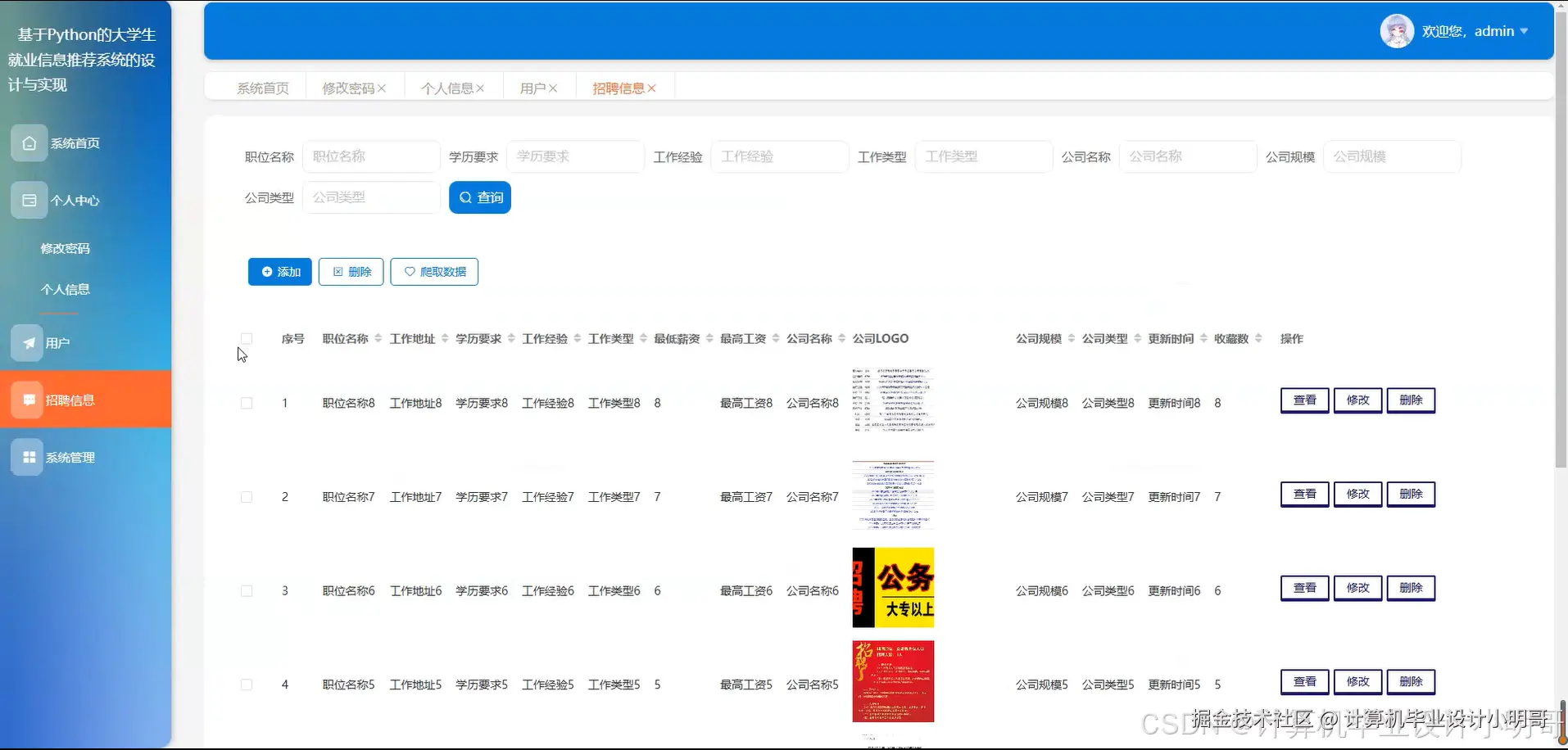The width and height of the screenshot is (1568, 750).
Task: Select the 系统首页 home icon in sidebar
Action: [x=29, y=142]
